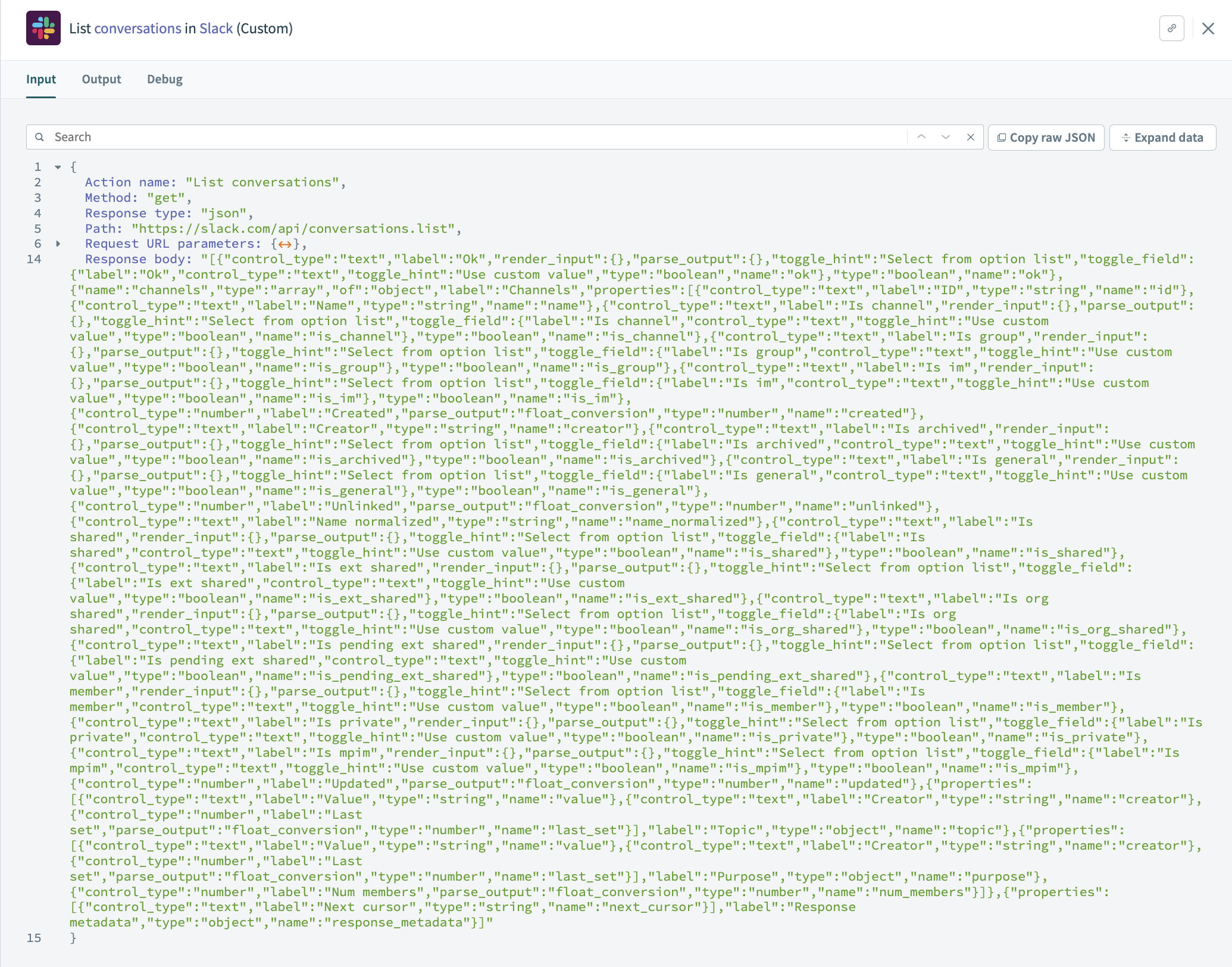The width and height of the screenshot is (1232, 967).
Task: Close the List conversations dialog
Action: (x=1209, y=28)
